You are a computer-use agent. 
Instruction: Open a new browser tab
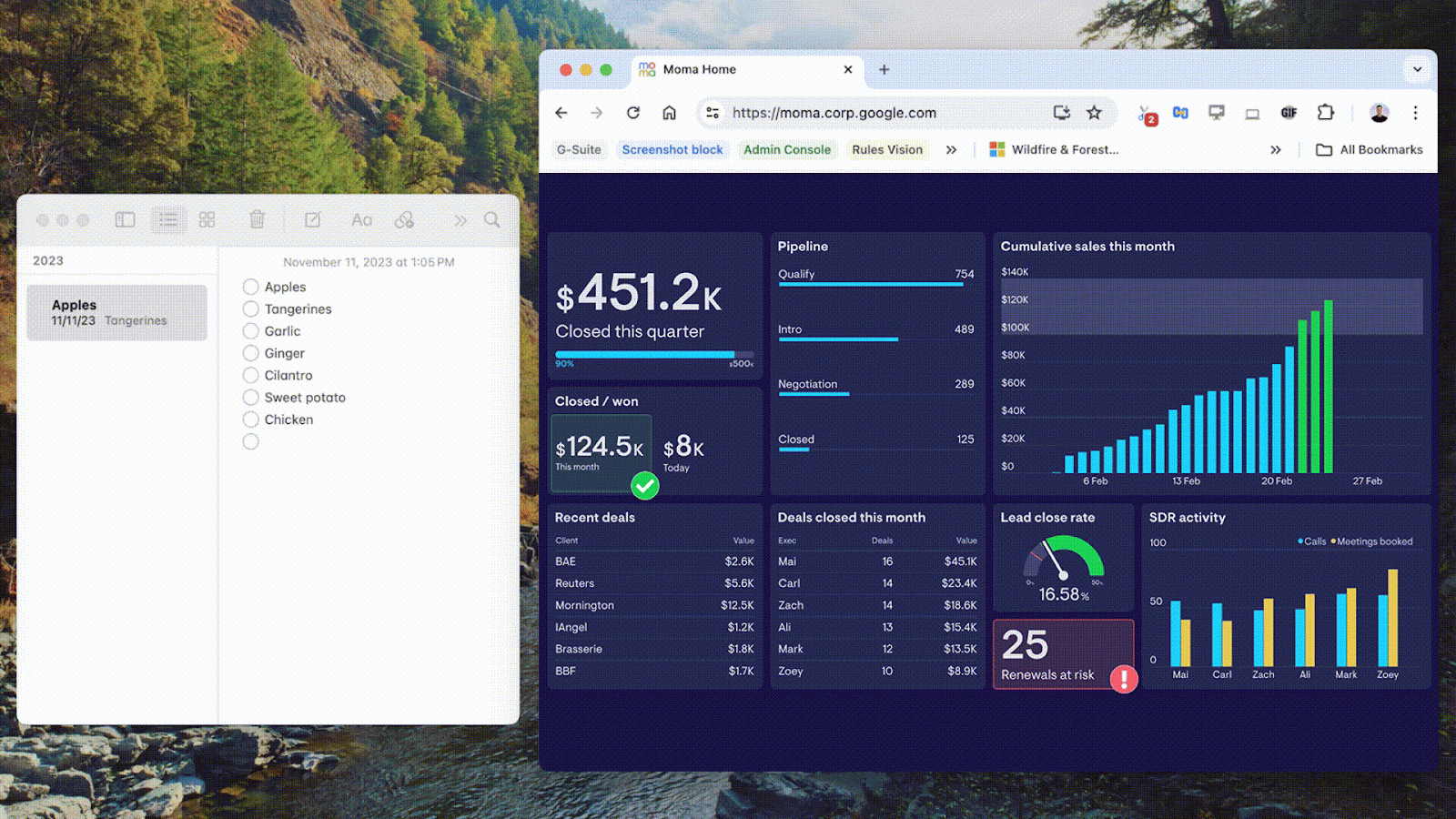(x=884, y=69)
